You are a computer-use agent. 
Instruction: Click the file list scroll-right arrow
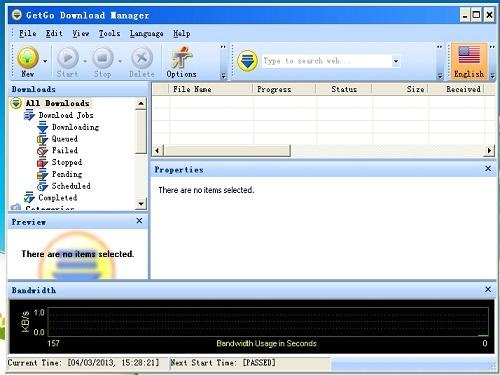(489, 150)
